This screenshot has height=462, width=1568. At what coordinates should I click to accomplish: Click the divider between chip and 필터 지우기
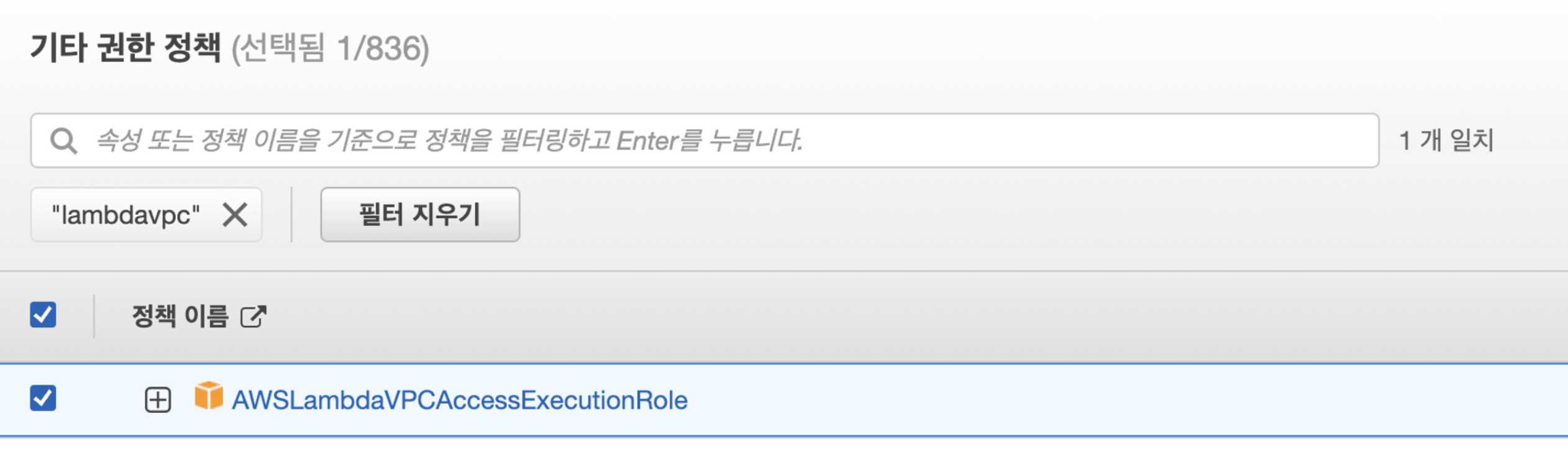291,215
